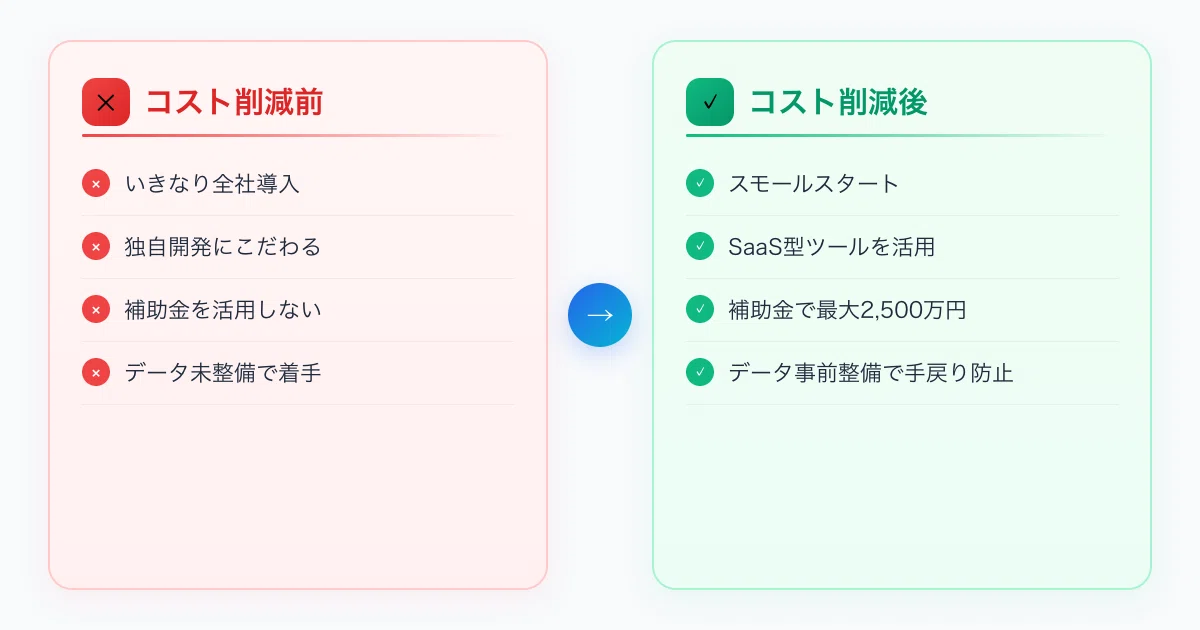Select the コスト削減前 heading text
Viewport: 1200px width, 630px height.
[x=234, y=102]
